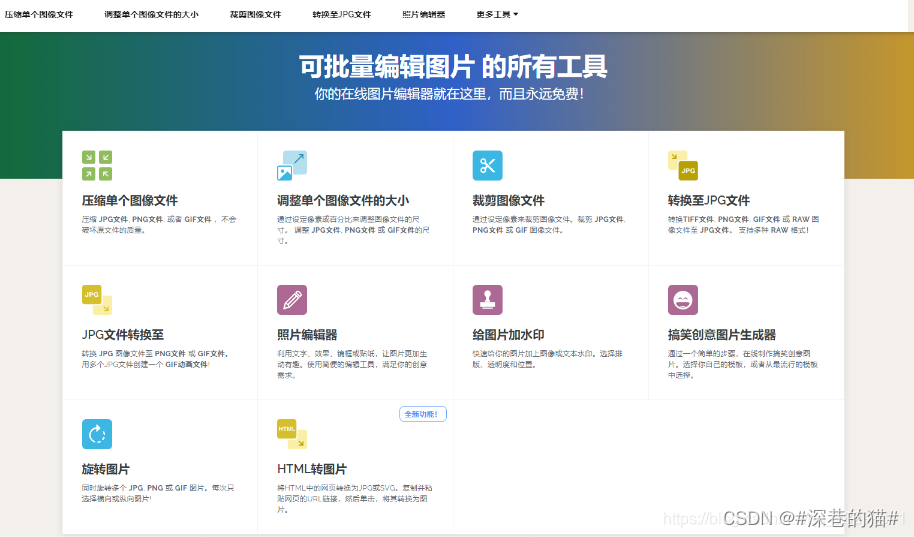Click the purple pencil photo editor icon
Screen dimensions: 914x537
(x=291, y=300)
